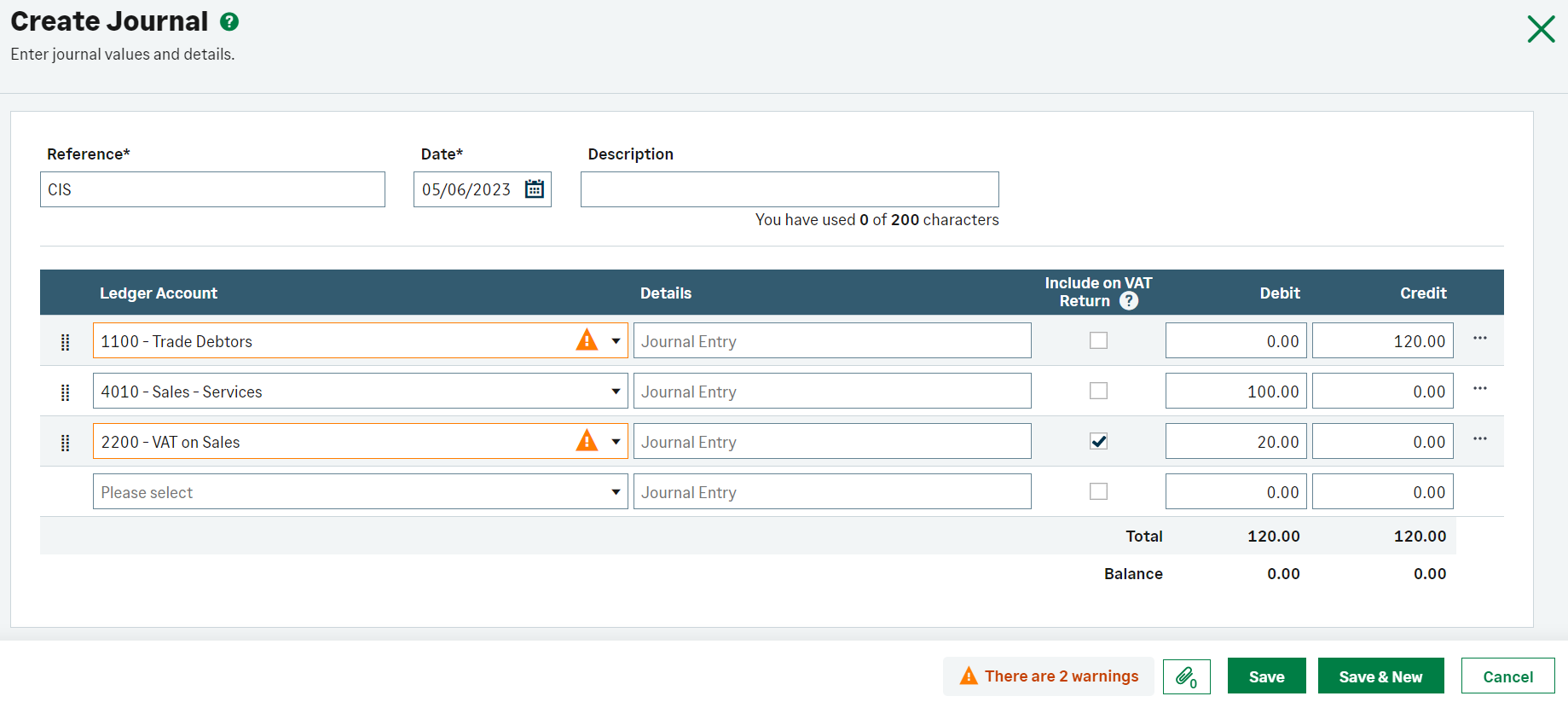Click the Save button
The width and height of the screenshot is (1568, 702).
click(1267, 676)
